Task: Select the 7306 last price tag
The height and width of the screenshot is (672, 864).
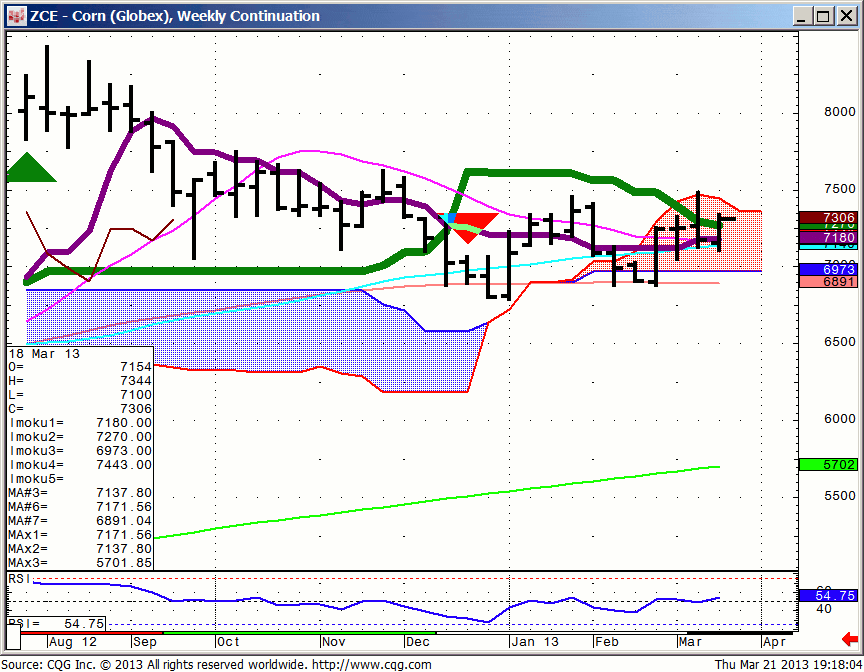Action: coord(828,218)
